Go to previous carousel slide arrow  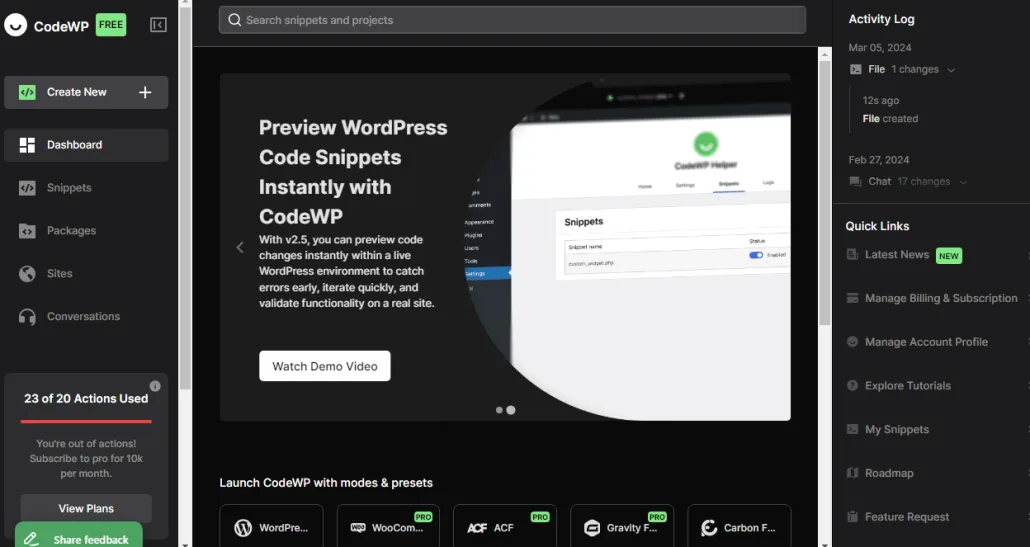240,247
